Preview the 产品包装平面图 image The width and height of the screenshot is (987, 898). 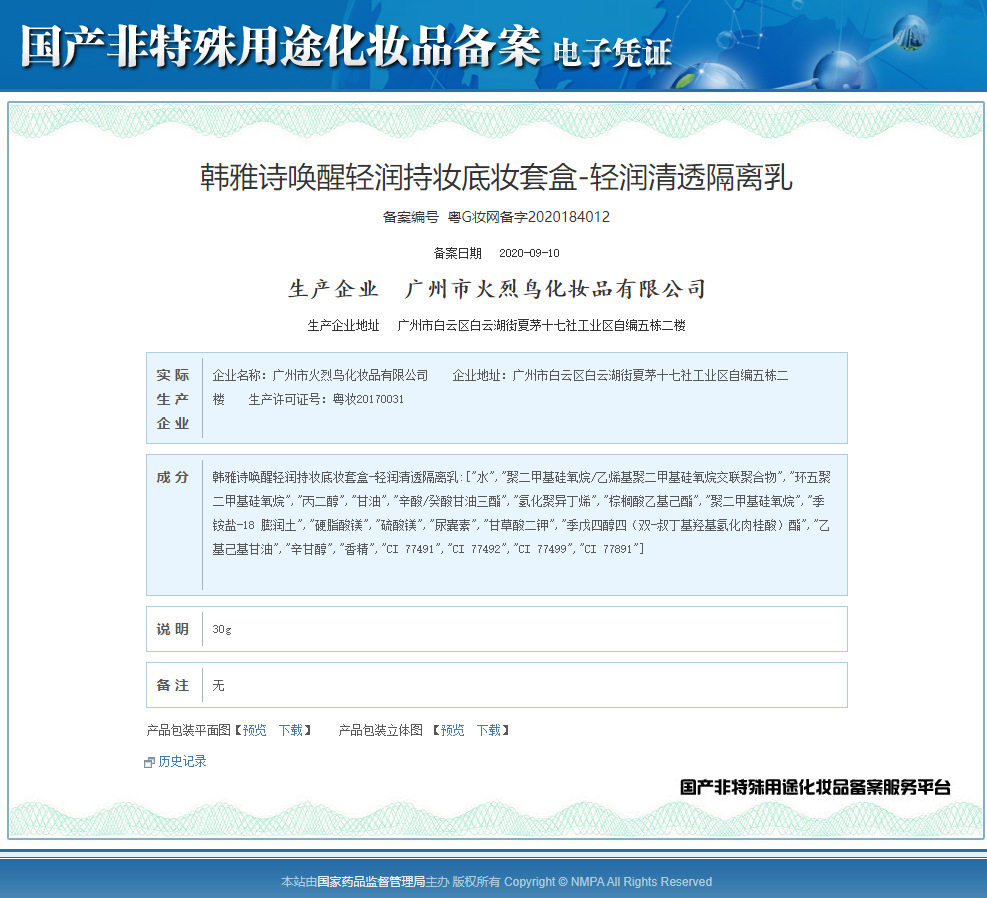[254, 730]
